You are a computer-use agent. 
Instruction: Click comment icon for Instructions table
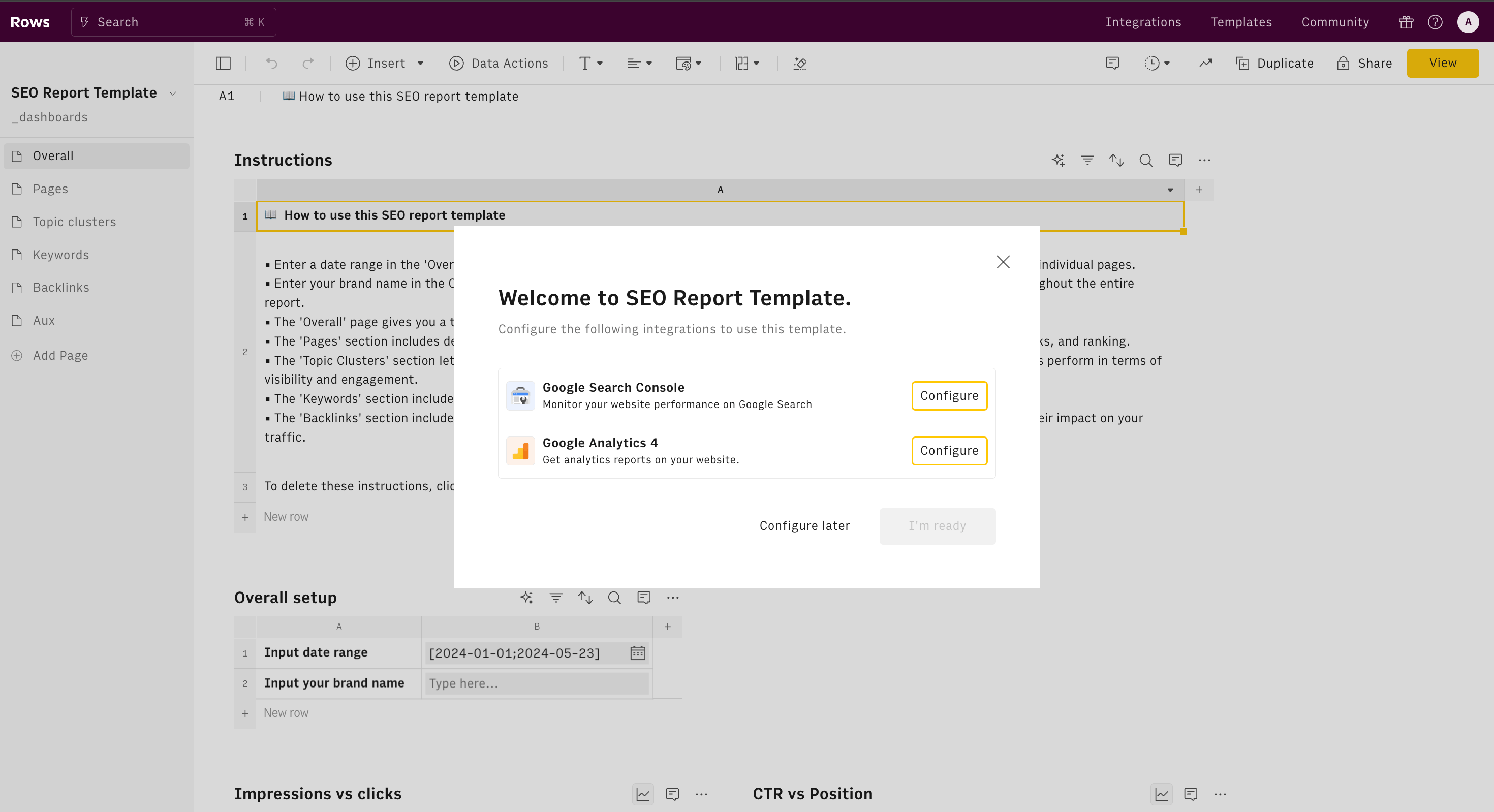1175,160
